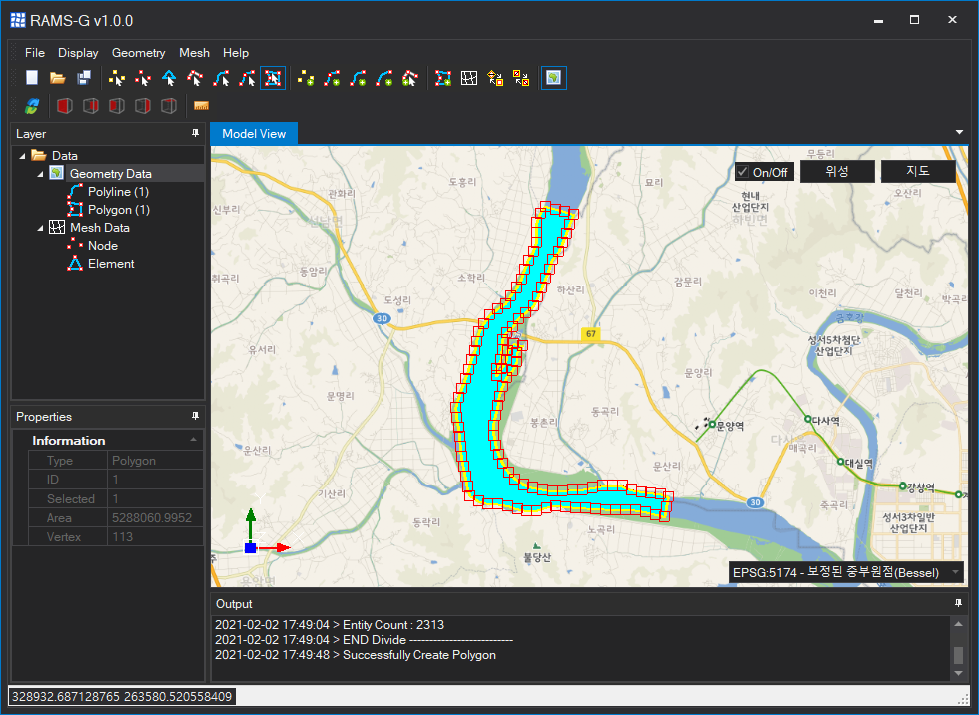Select the yellow points selection tool
The image size is (979, 715).
[x=116, y=77]
